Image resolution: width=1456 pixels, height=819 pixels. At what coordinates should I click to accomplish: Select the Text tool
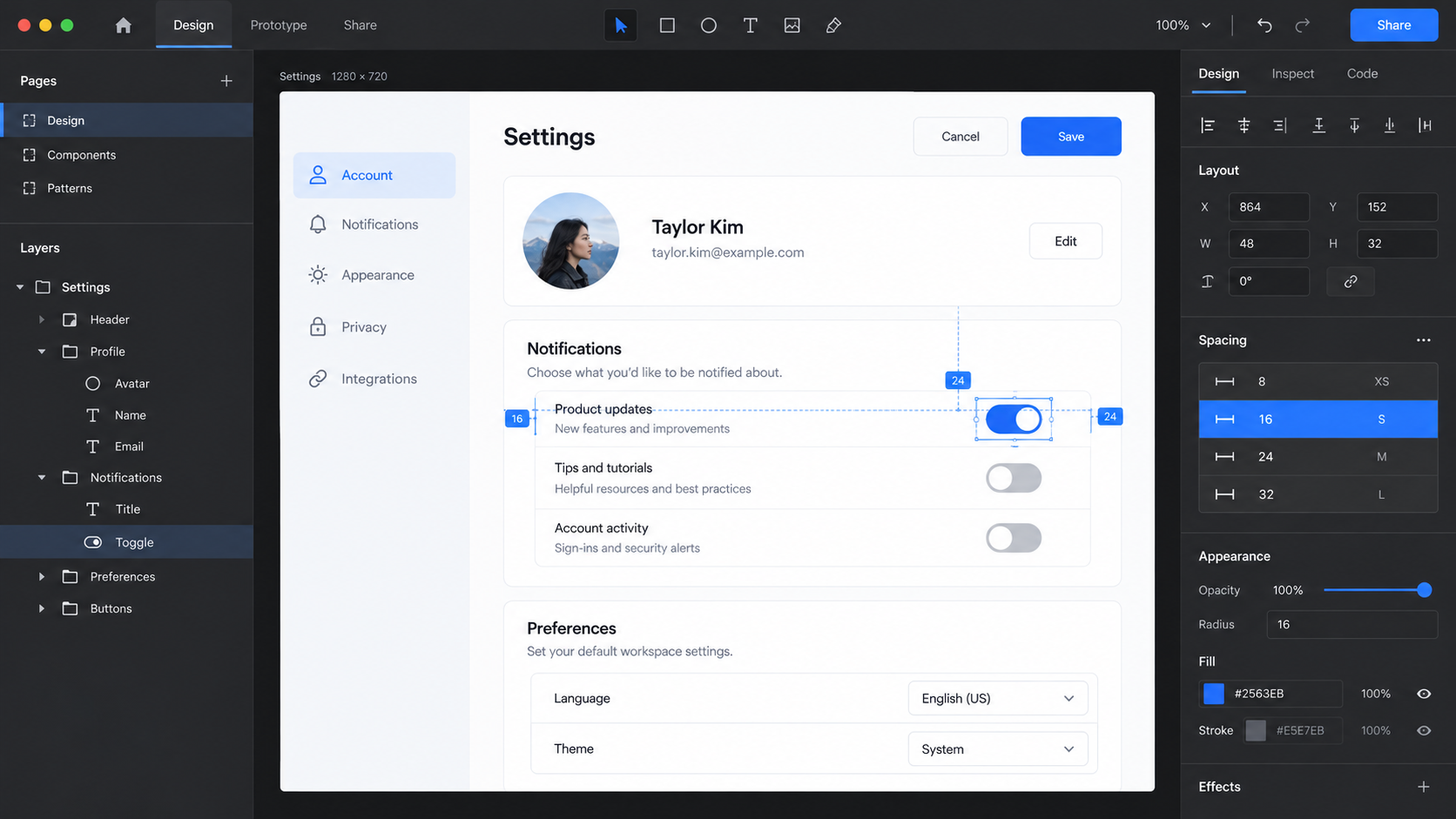pyautogui.click(x=750, y=25)
